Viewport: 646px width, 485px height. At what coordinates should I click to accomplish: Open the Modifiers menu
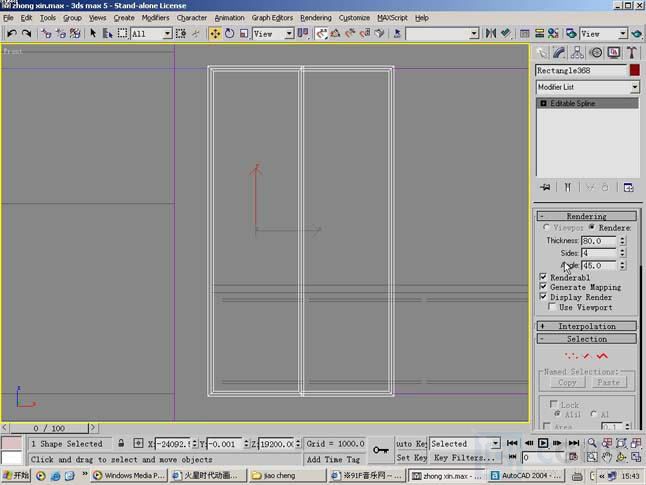155,18
